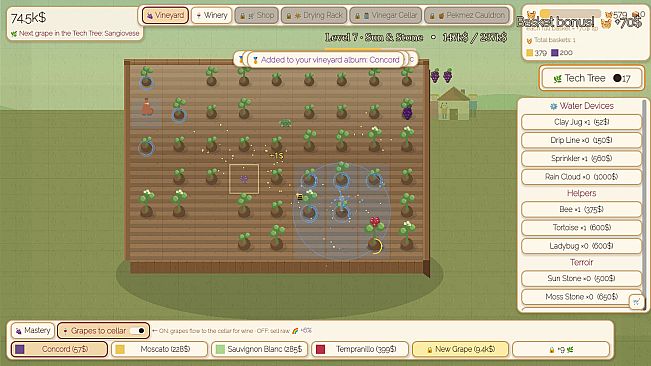Screen dimensions: 651x366
Task: Unlock New Grape for 9.4k$
Action: pos(460,349)
